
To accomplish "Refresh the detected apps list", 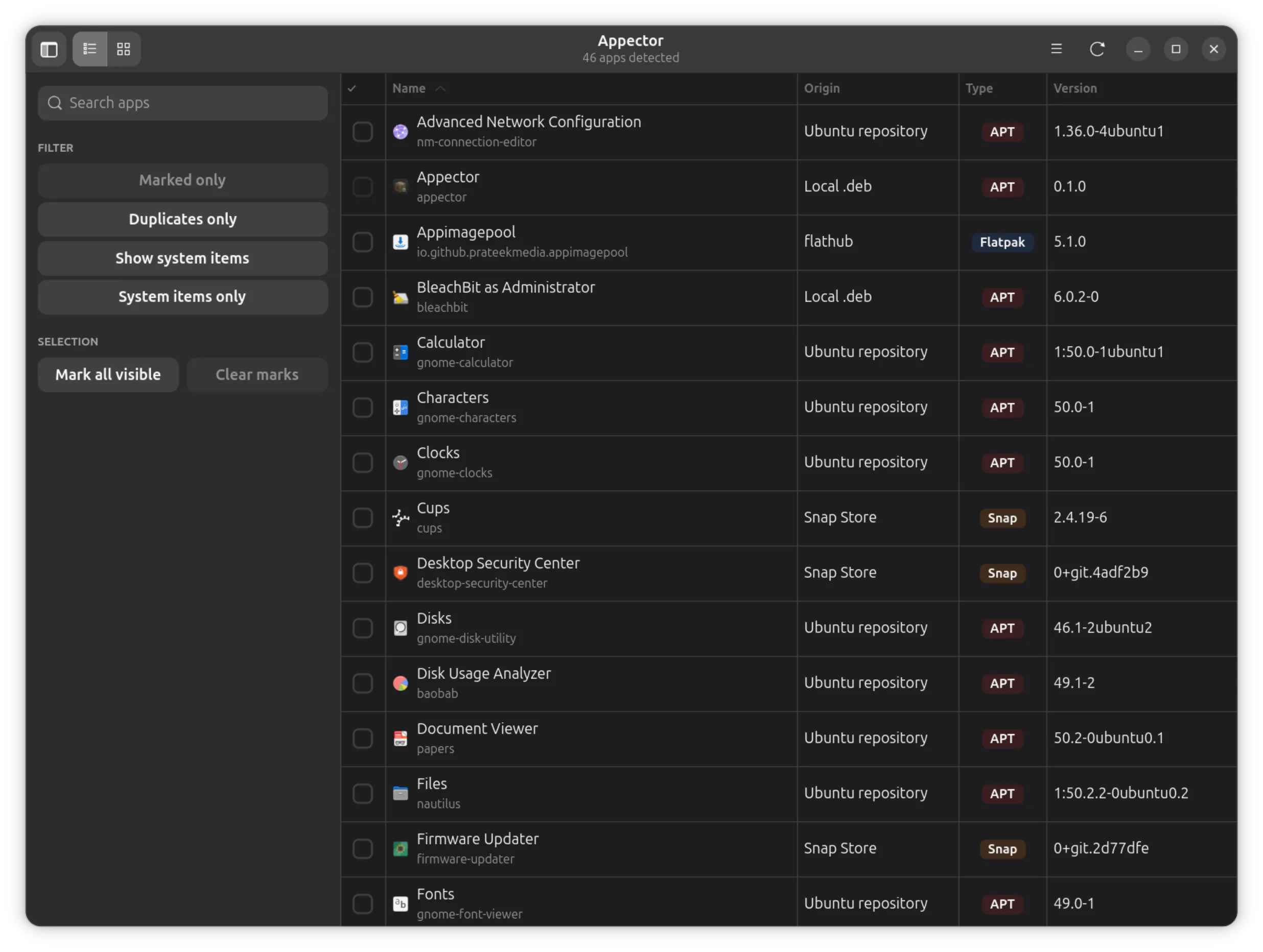I will (1097, 49).
